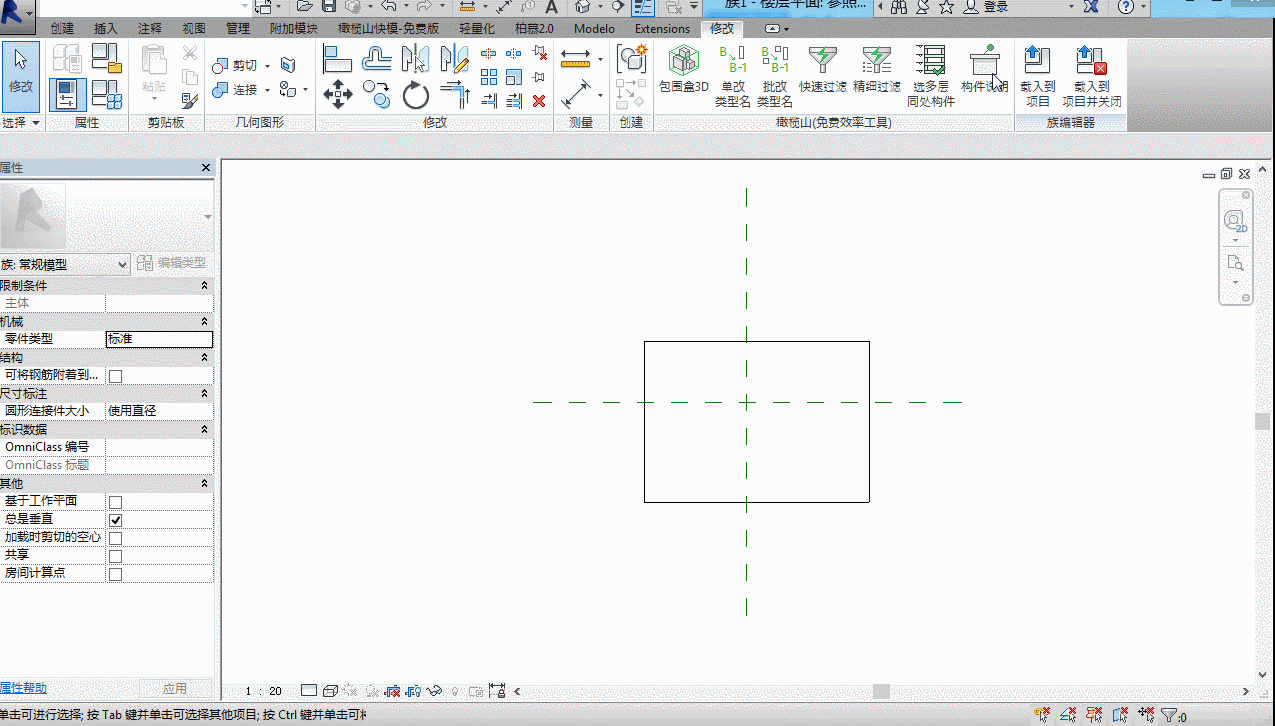
Task: Collapse the 其他 properties section
Action: [x=204, y=484]
